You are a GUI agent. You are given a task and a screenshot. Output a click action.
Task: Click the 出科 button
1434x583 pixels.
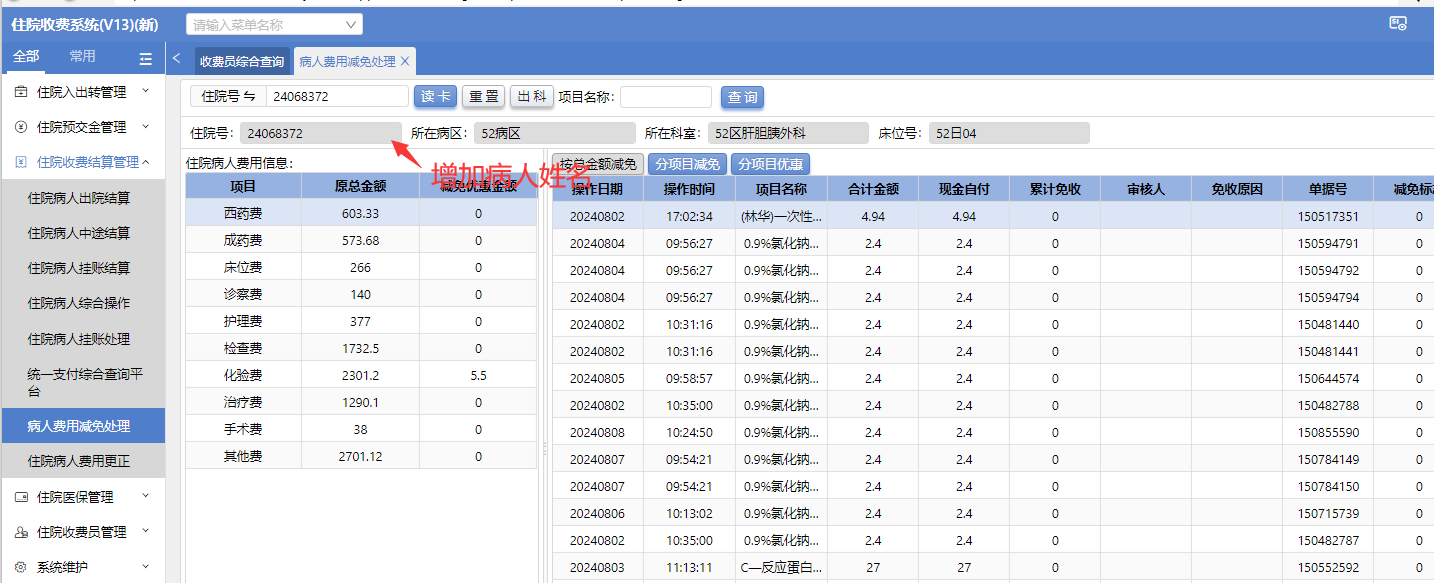[532, 96]
